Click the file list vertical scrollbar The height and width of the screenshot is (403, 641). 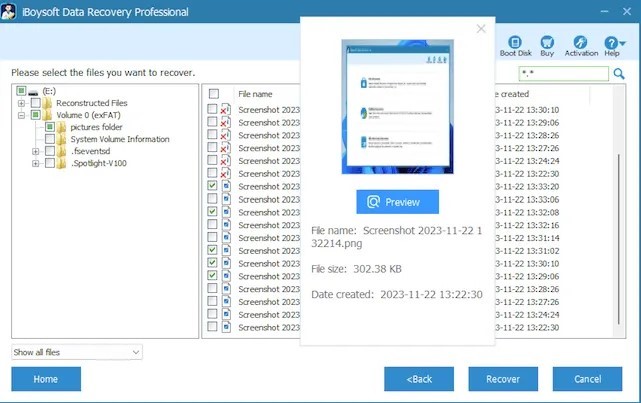click(619, 239)
